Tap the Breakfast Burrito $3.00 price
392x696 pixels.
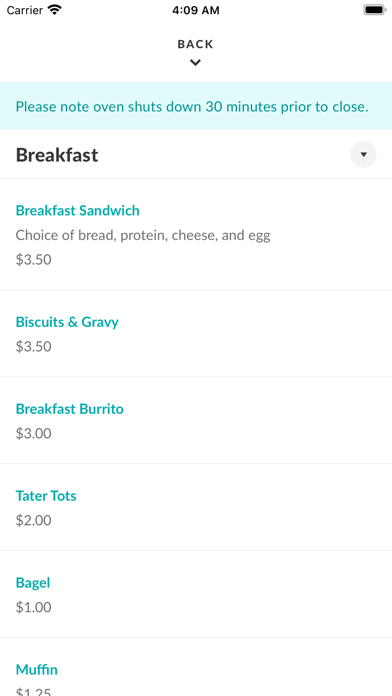click(x=34, y=433)
